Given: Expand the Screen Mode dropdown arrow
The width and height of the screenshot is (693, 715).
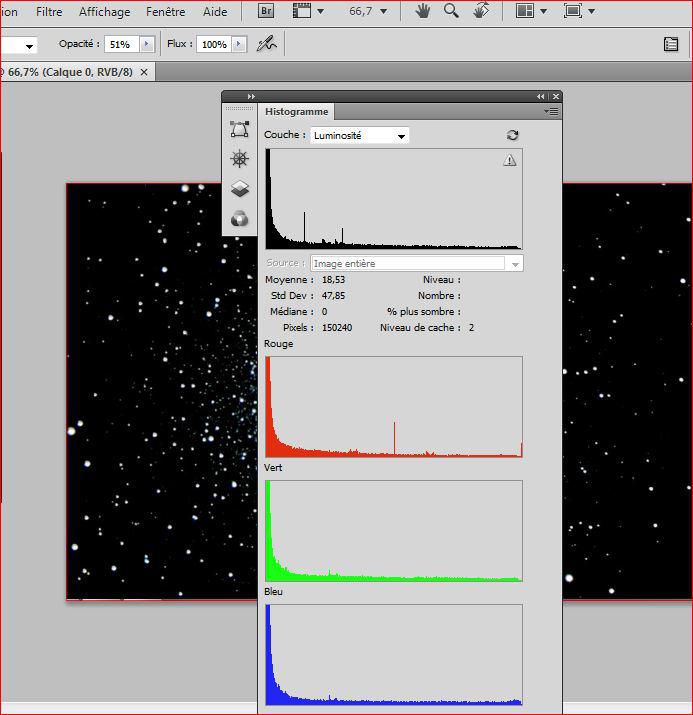Looking at the screenshot, I should click(592, 11).
